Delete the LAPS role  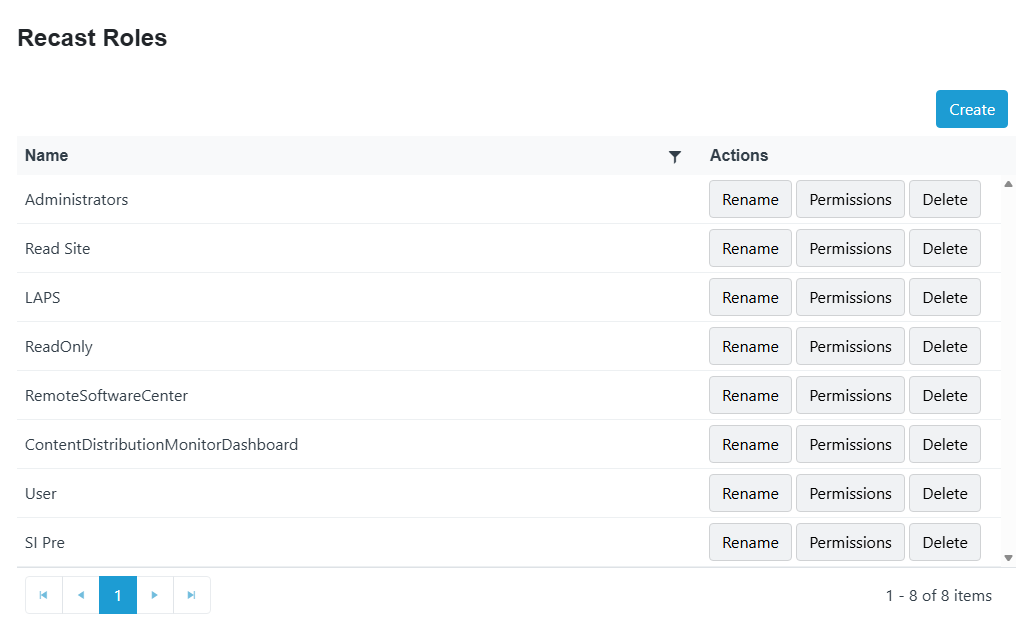(x=945, y=297)
